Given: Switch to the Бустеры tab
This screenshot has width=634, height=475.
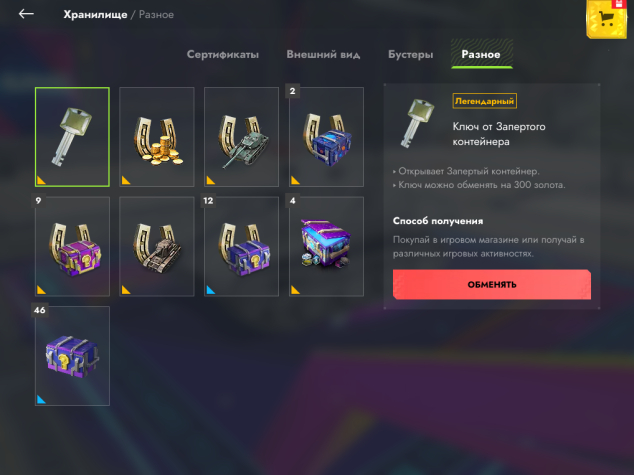Looking at the screenshot, I should coord(410,55).
